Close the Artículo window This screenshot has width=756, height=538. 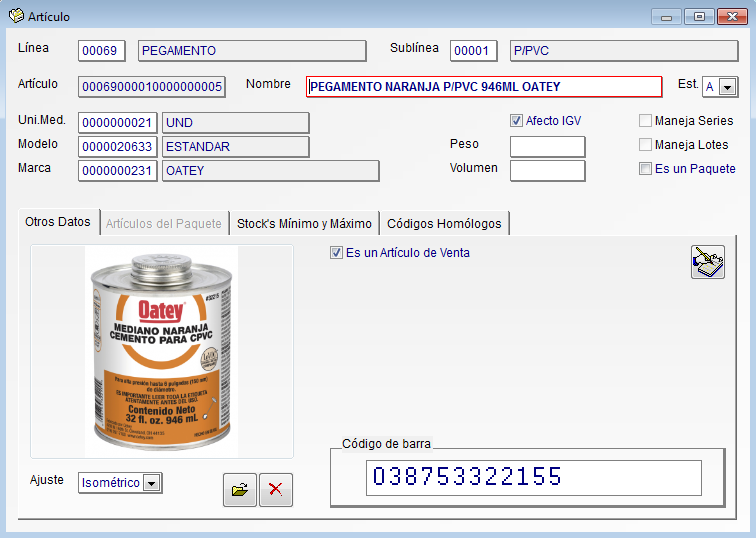732,17
